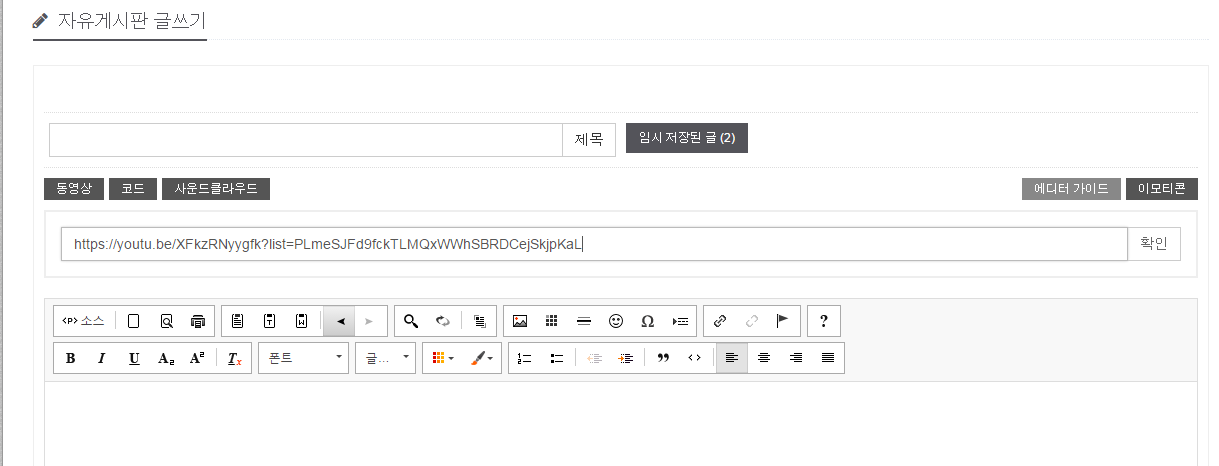Viewport: 1219px width, 466px height.
Task: Insert a bulleted list
Action: coord(557,358)
